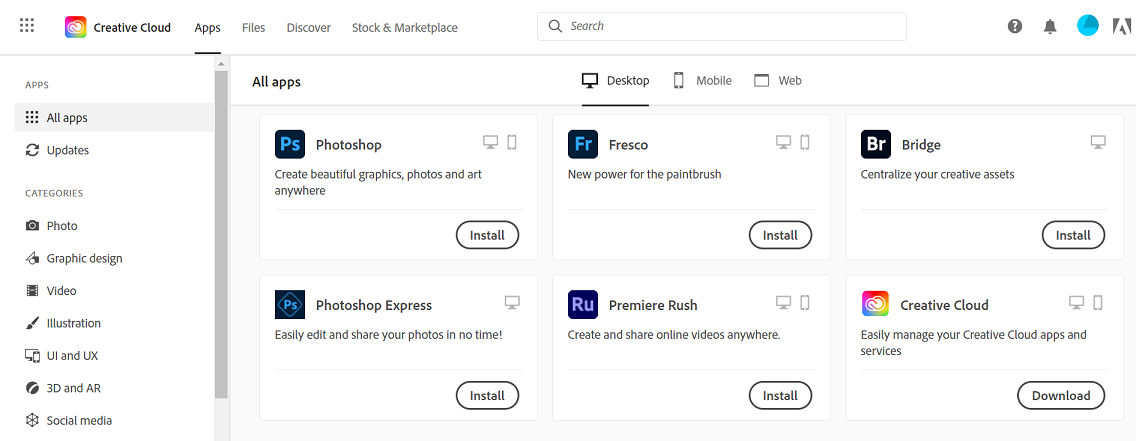Open Stock & Marketplace in top navigation
This screenshot has width=1136, height=441.
click(x=404, y=28)
